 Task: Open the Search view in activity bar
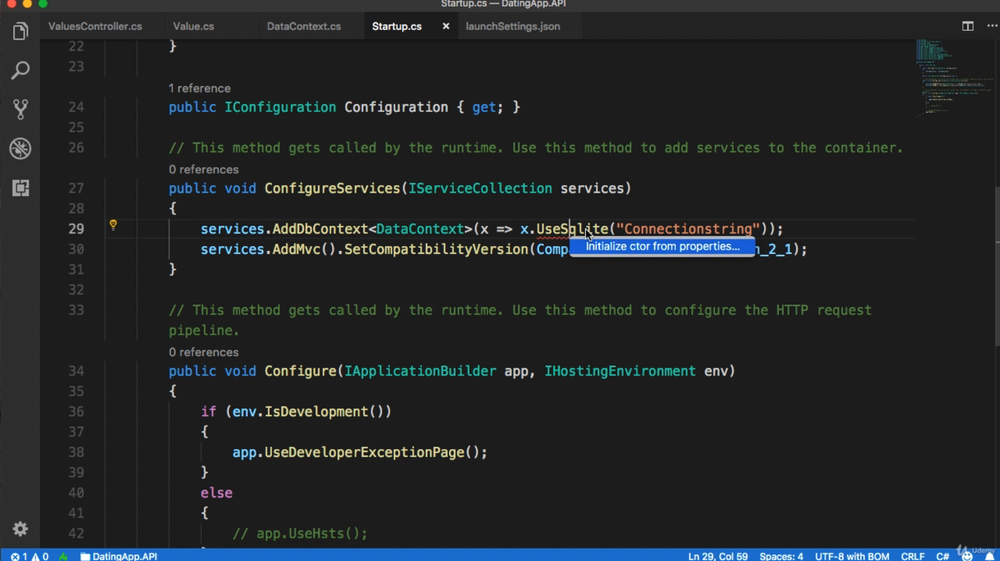coord(20,70)
